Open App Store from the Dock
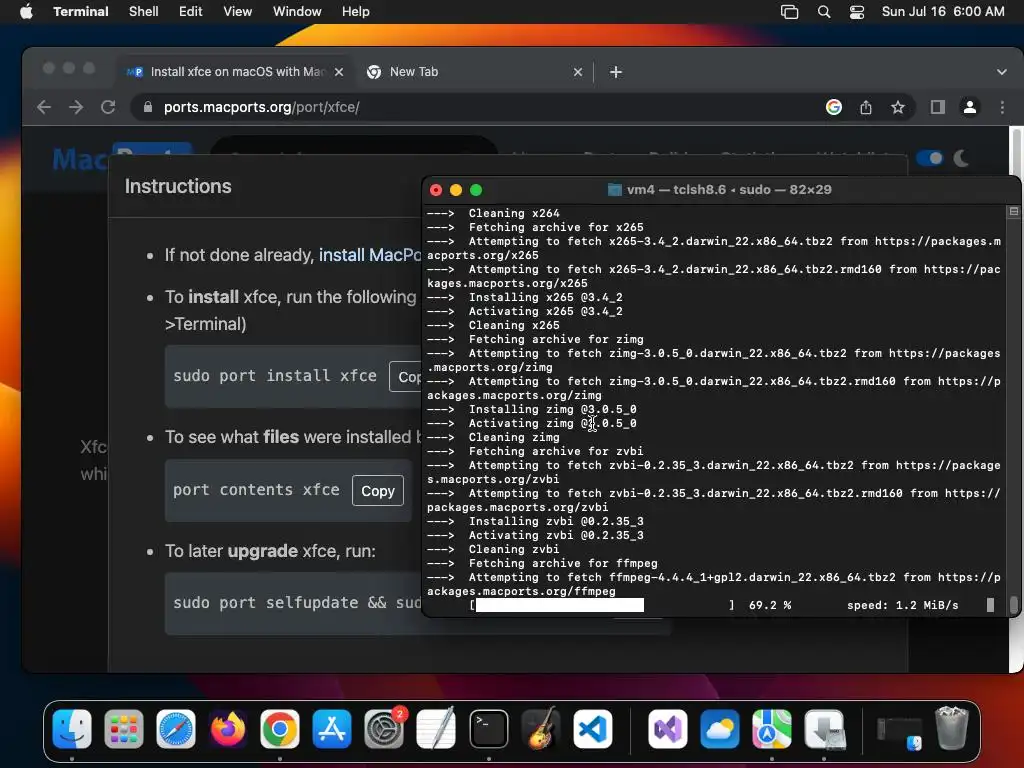Image resolution: width=1024 pixels, height=768 pixels. pos(332,729)
